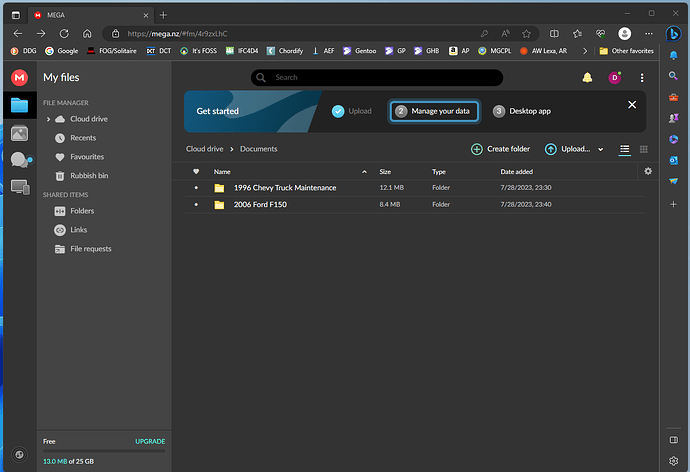Click the 2006 Ford F150 folder icon
This screenshot has width=690, height=472.
(219, 205)
